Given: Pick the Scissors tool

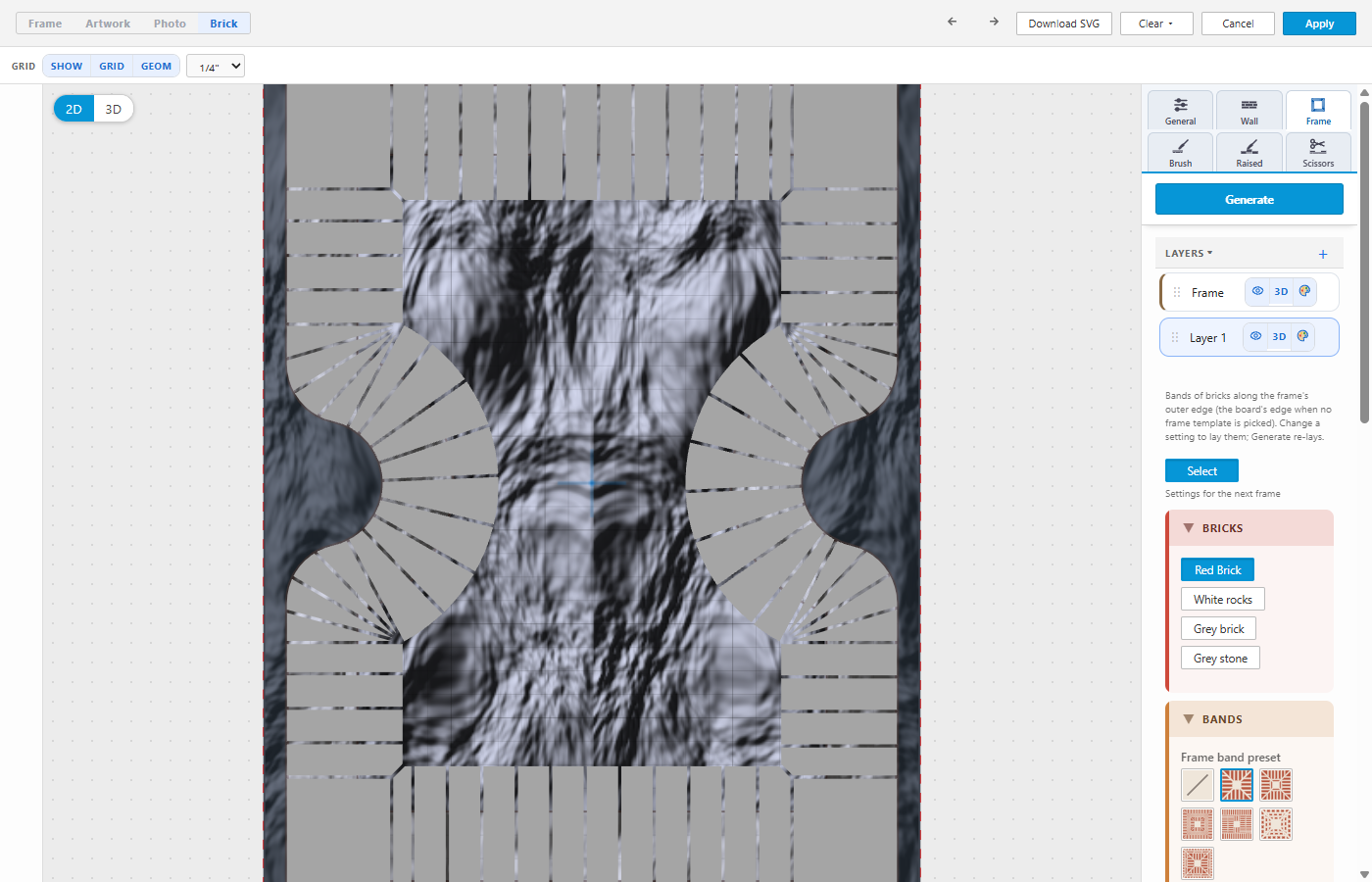Looking at the screenshot, I should [1318, 153].
